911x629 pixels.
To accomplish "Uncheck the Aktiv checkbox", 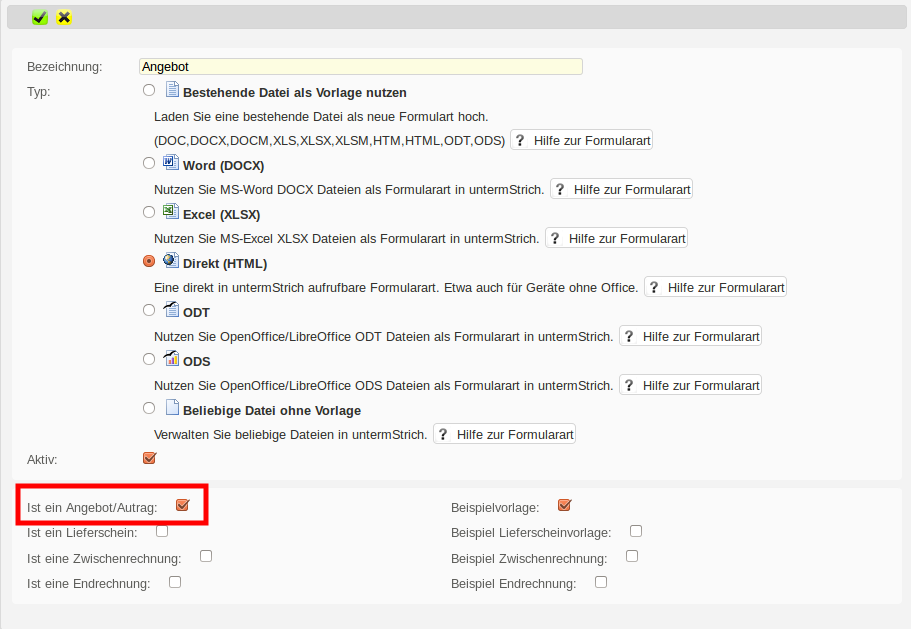I will tap(150, 458).
